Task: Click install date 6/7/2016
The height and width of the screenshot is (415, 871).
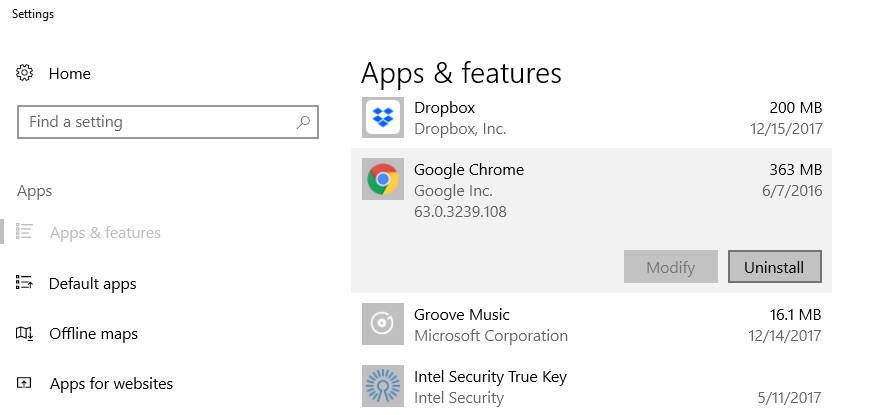Action: [x=792, y=191]
